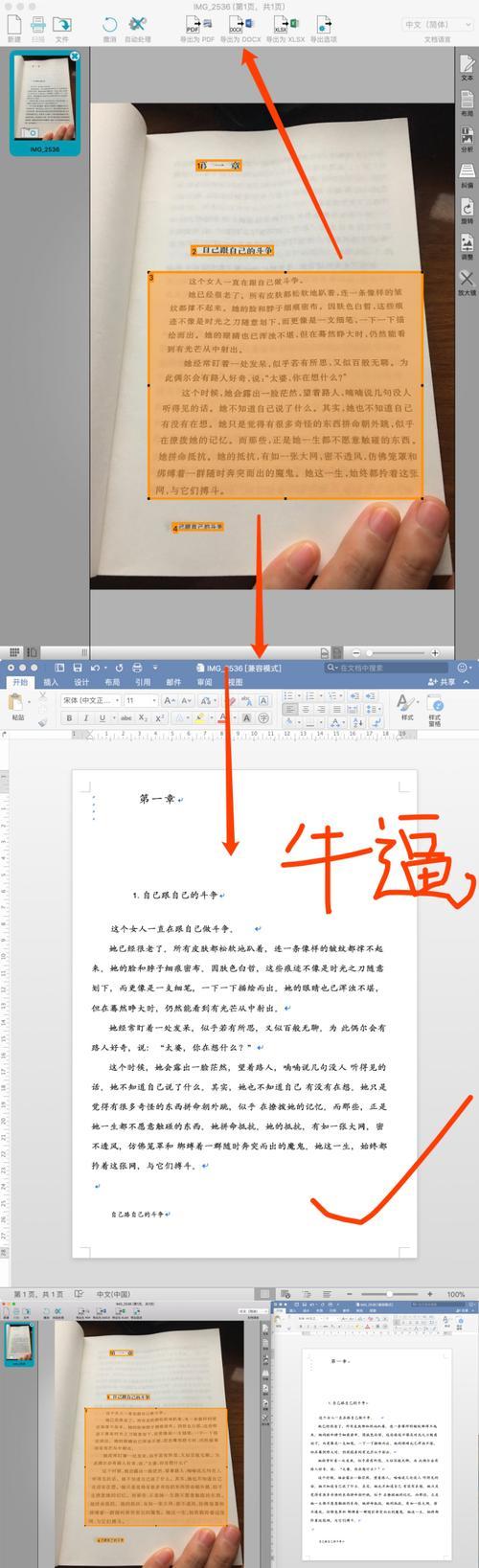Run 自动处理 auto-process tool

138,27
